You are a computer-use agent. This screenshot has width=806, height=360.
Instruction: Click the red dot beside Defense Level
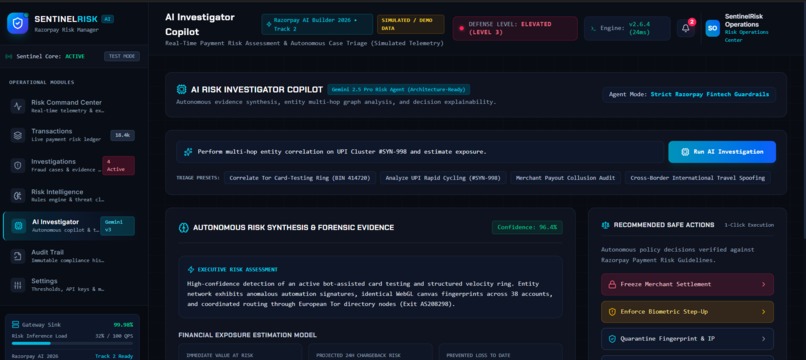[x=461, y=28]
